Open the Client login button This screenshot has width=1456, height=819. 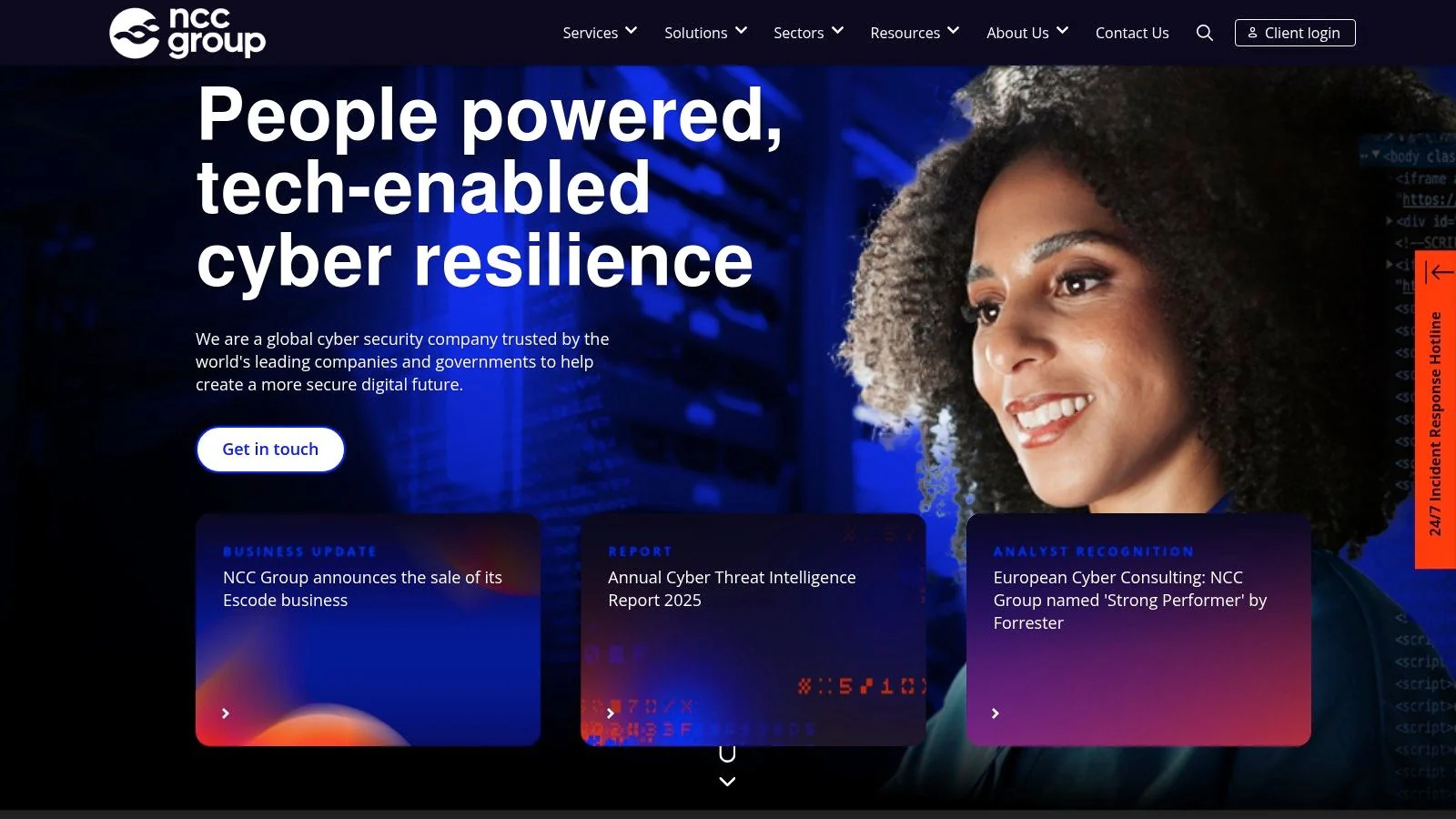(x=1295, y=33)
